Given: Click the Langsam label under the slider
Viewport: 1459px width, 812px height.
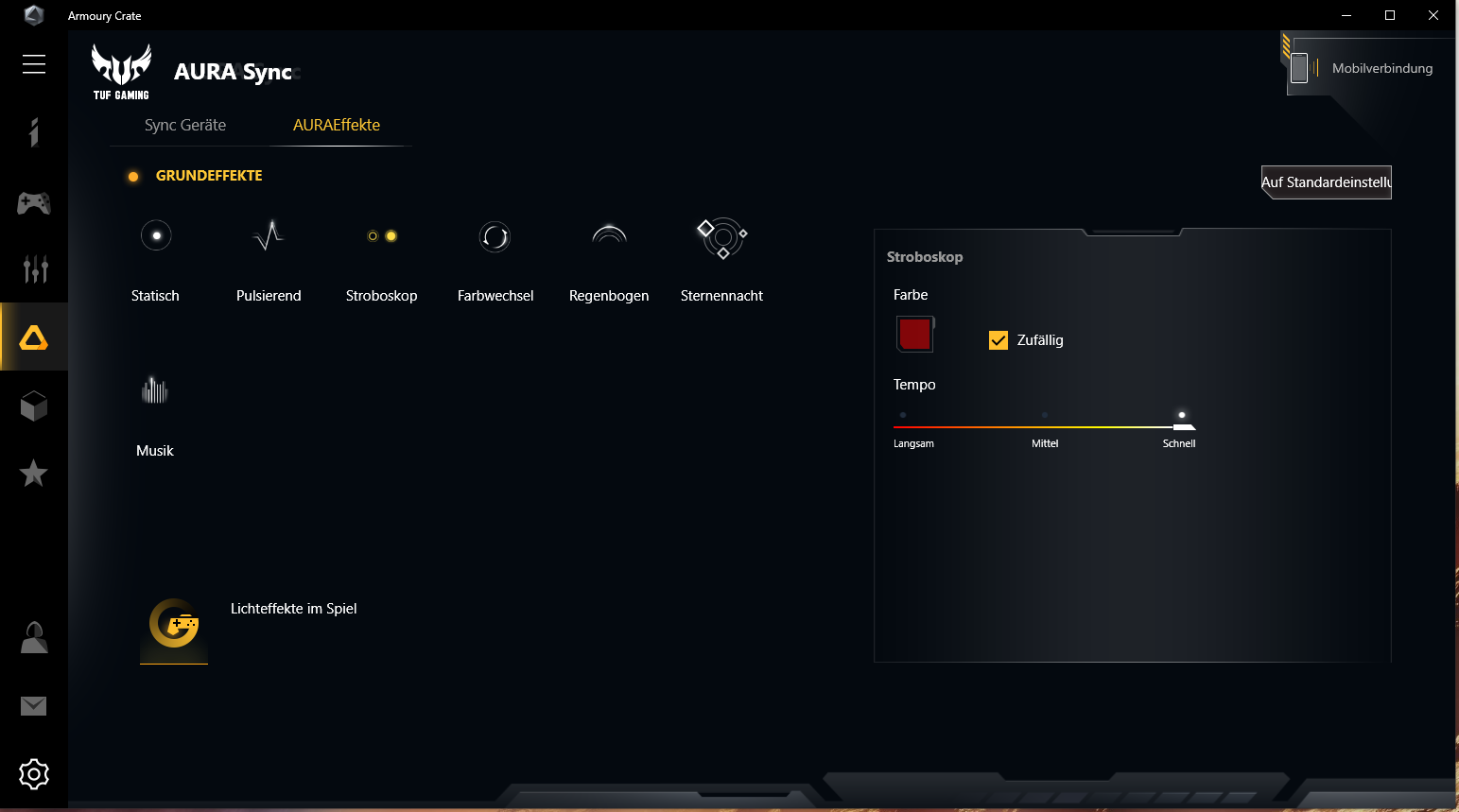Looking at the screenshot, I should [x=913, y=443].
